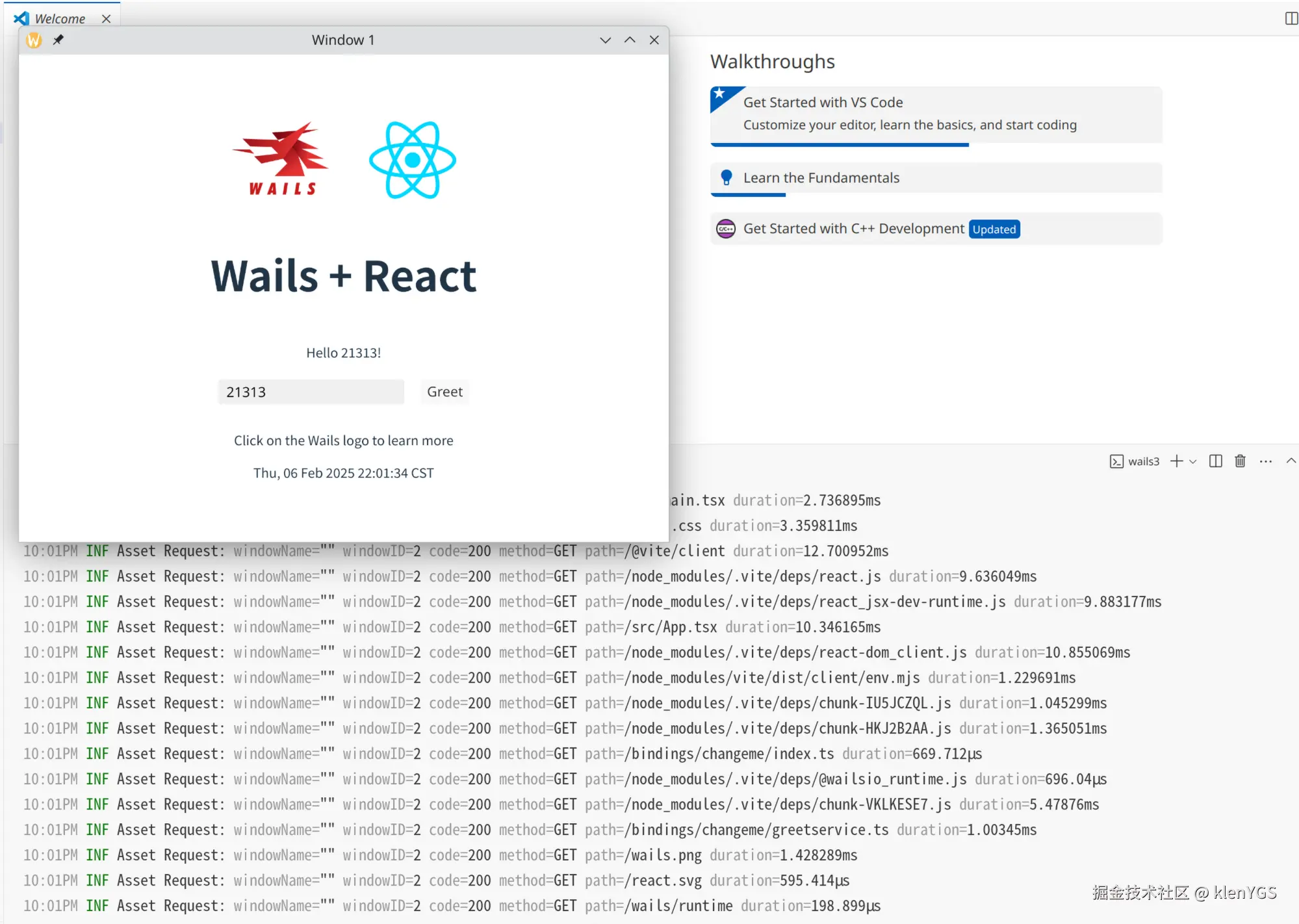
Task: Add new terminal with plus icon
Action: click(x=1176, y=461)
